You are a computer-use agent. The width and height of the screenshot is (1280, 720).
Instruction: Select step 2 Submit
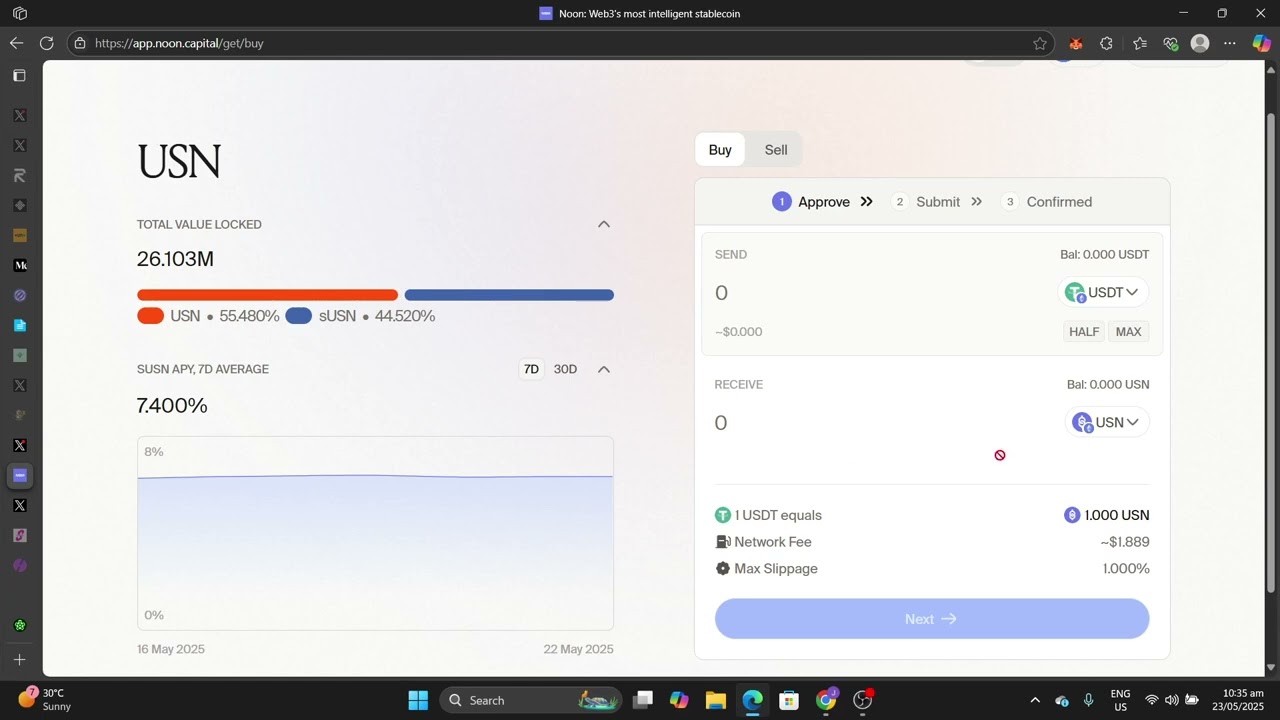point(926,202)
